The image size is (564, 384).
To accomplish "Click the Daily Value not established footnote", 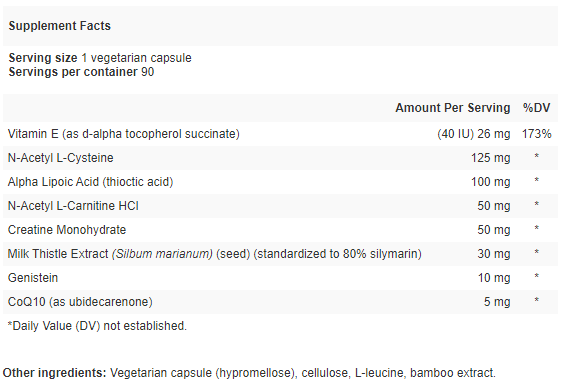I will tap(97, 326).
